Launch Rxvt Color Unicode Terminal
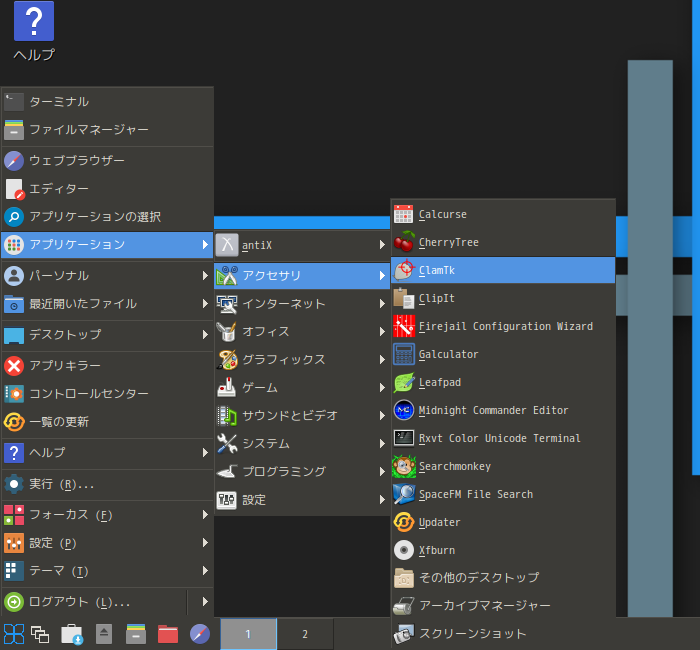This screenshot has height=650, width=700. (503, 438)
